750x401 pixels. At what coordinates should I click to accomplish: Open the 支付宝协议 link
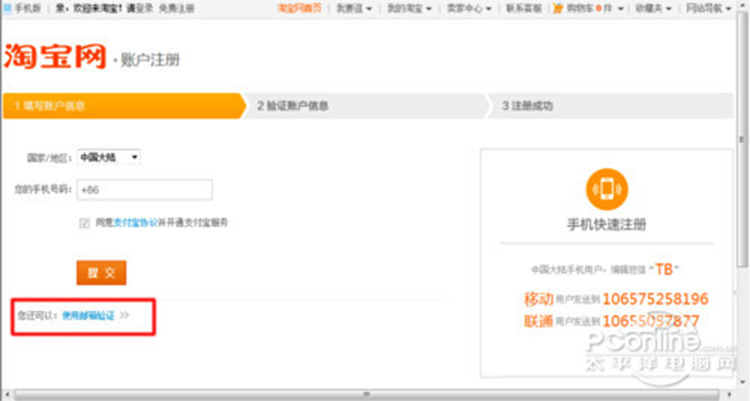click(x=136, y=223)
